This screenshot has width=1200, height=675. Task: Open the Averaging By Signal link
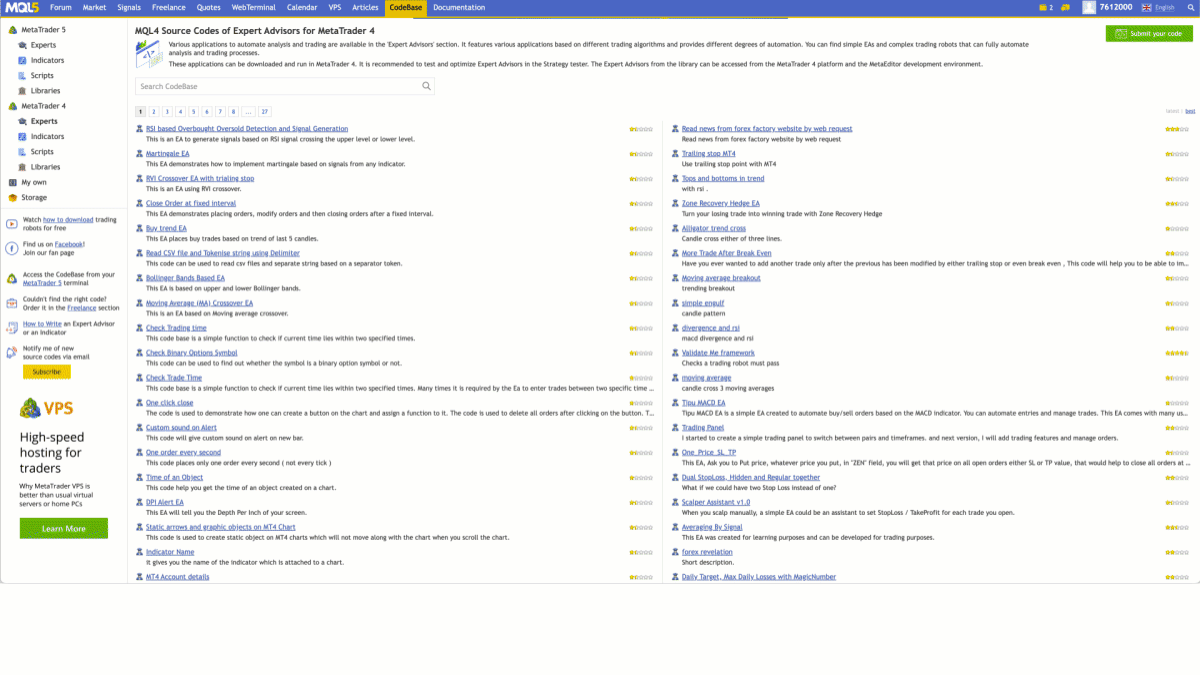point(712,527)
